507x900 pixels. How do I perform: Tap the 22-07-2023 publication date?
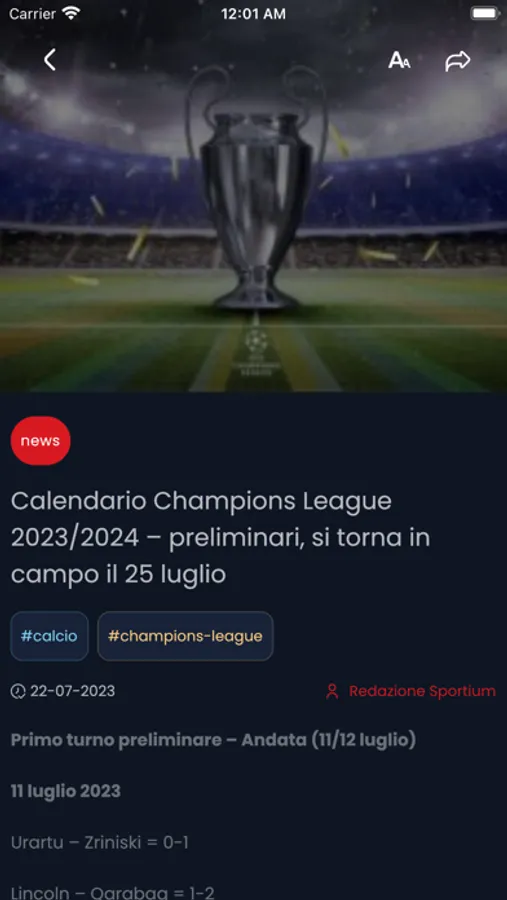pos(72,691)
